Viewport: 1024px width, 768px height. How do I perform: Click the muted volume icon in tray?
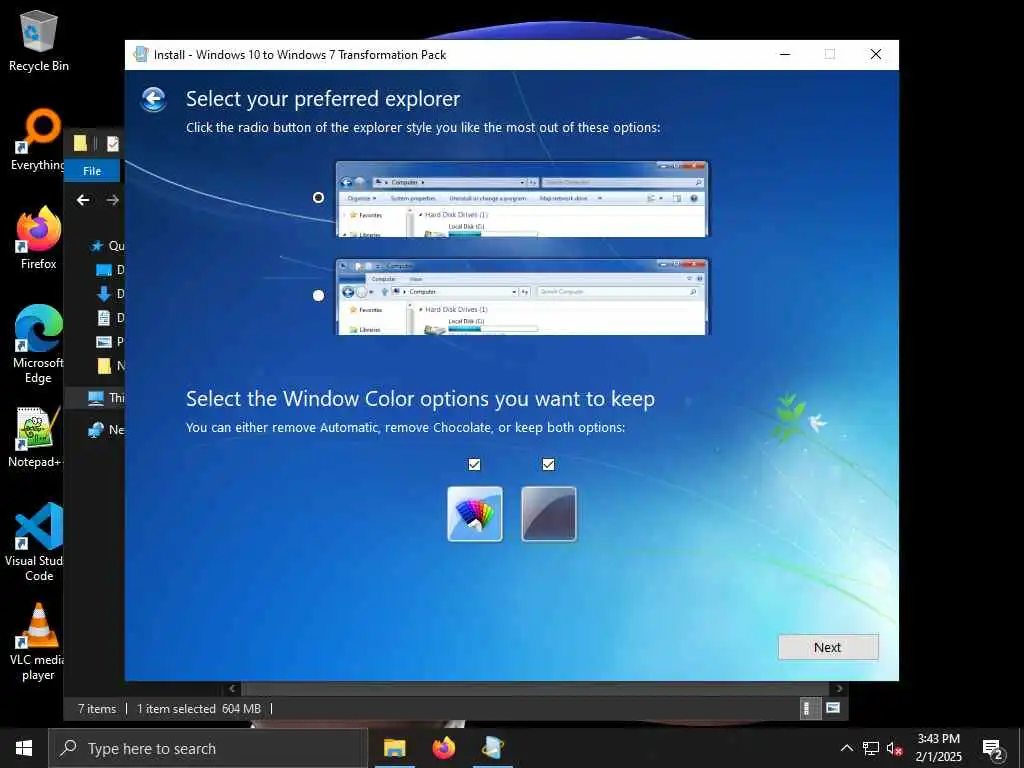pos(894,748)
